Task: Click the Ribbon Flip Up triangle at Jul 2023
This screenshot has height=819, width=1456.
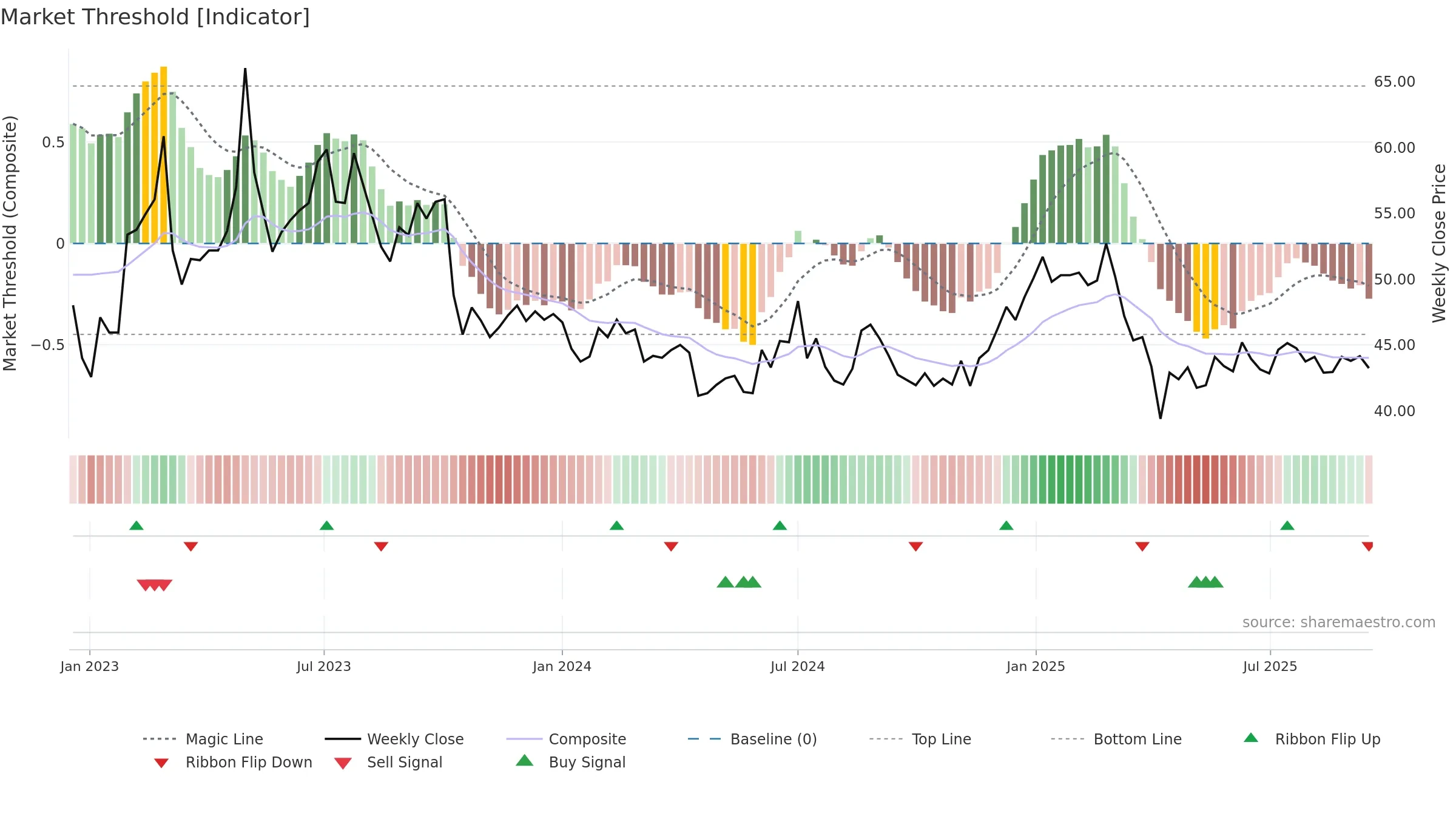Action: pyautogui.click(x=326, y=525)
